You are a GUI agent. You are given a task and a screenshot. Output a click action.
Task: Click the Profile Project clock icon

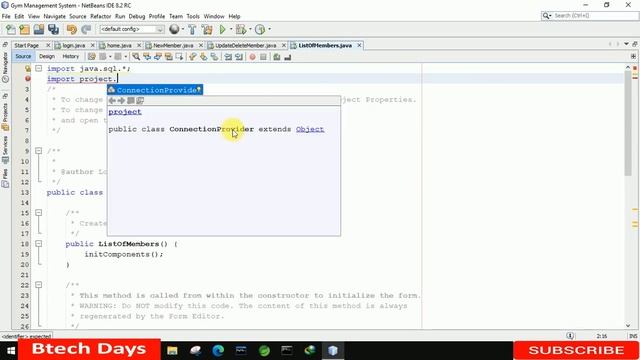[x=260, y=29]
